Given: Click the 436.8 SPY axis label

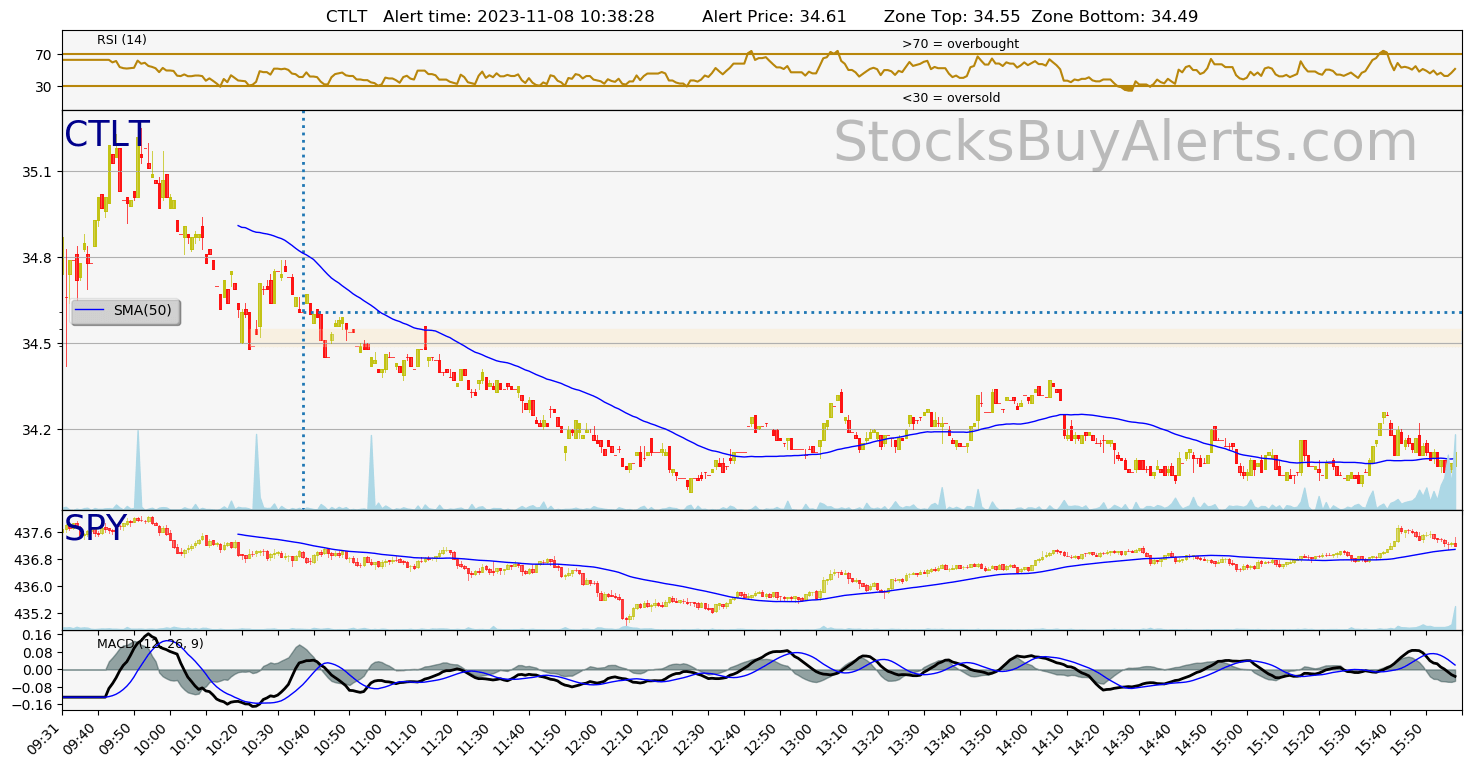Looking at the screenshot, I should tap(31, 560).
